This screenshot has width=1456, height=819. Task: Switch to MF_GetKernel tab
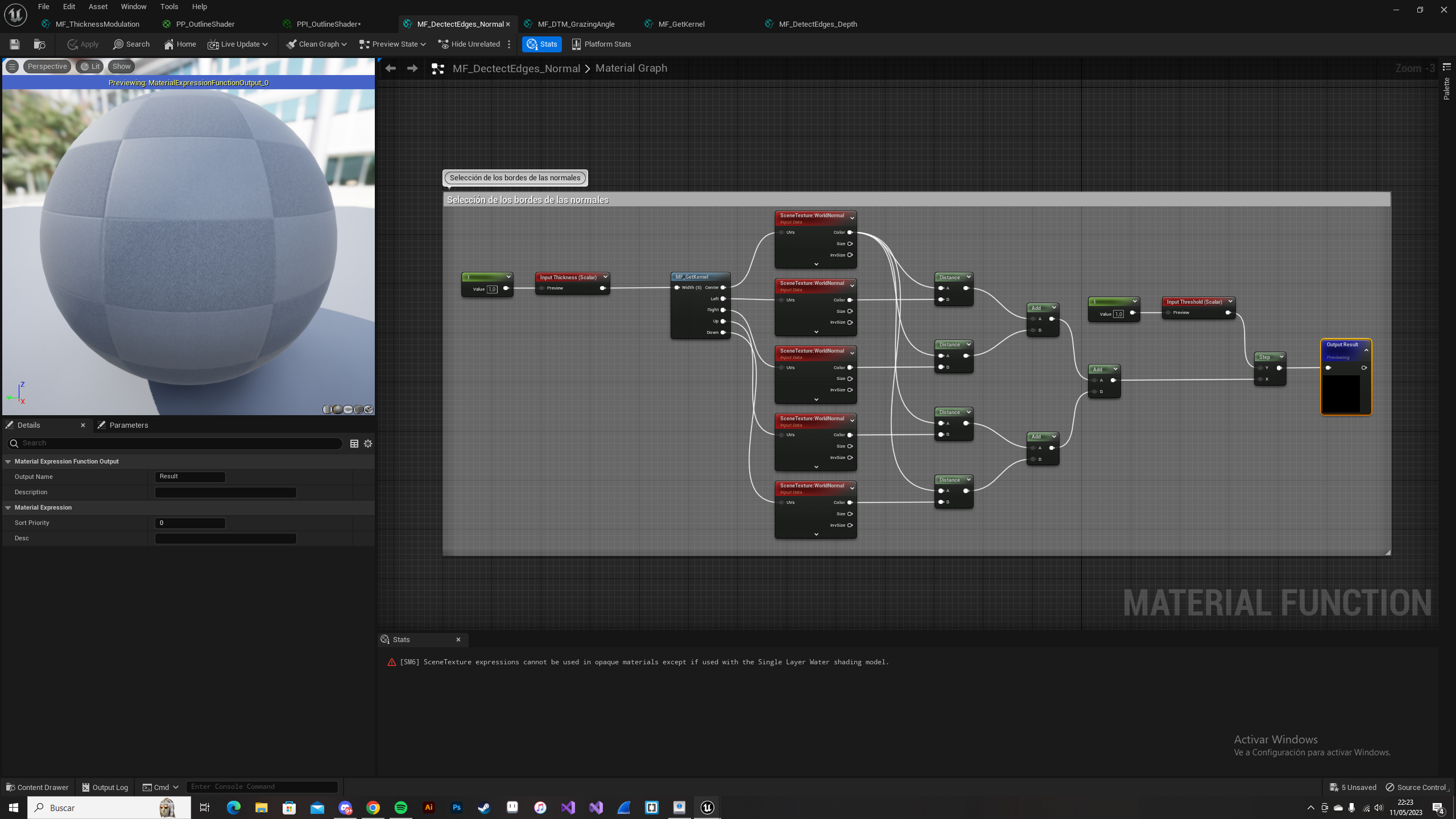point(681,24)
